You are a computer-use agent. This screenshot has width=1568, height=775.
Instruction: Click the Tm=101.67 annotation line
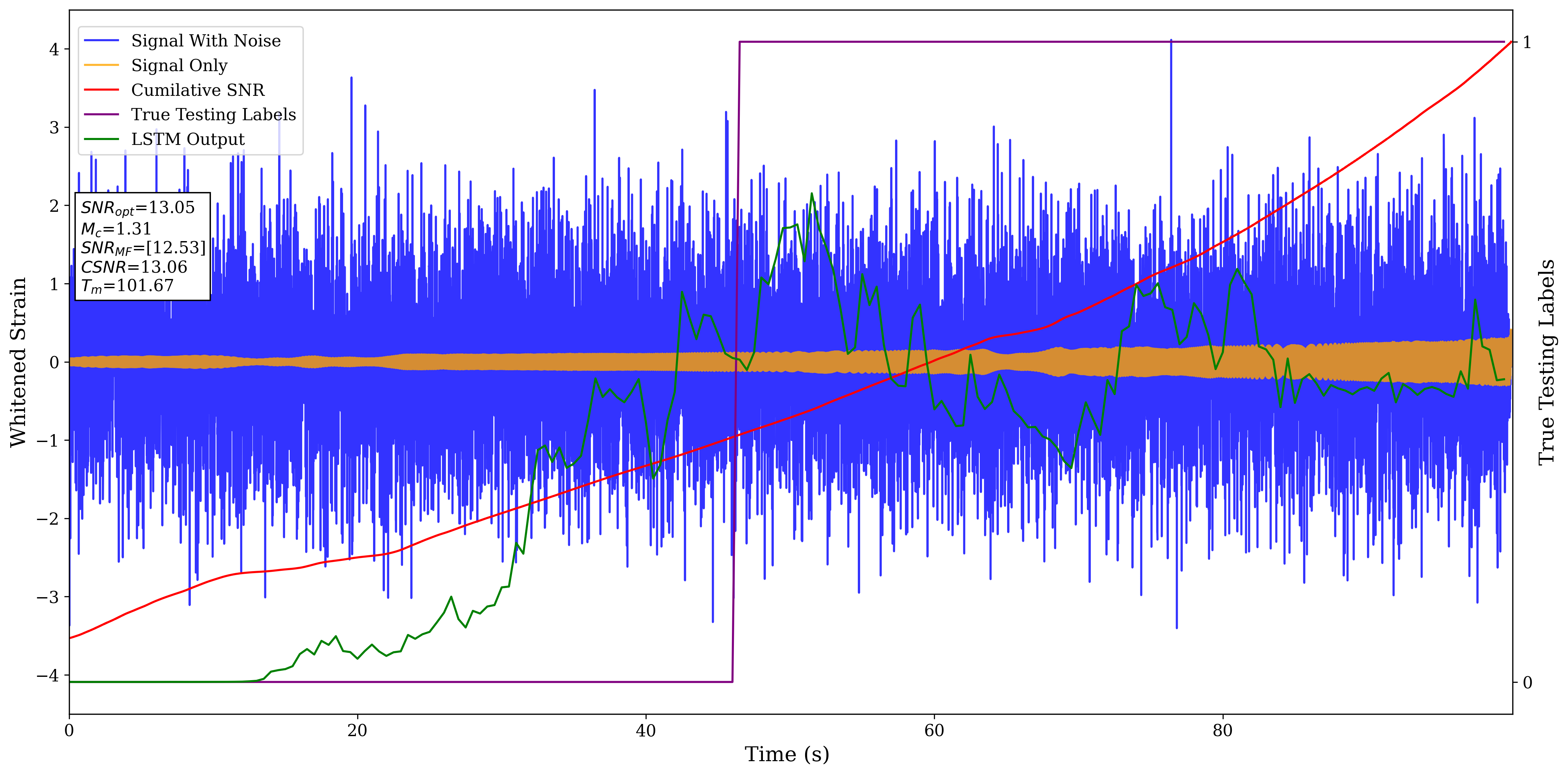[127, 286]
